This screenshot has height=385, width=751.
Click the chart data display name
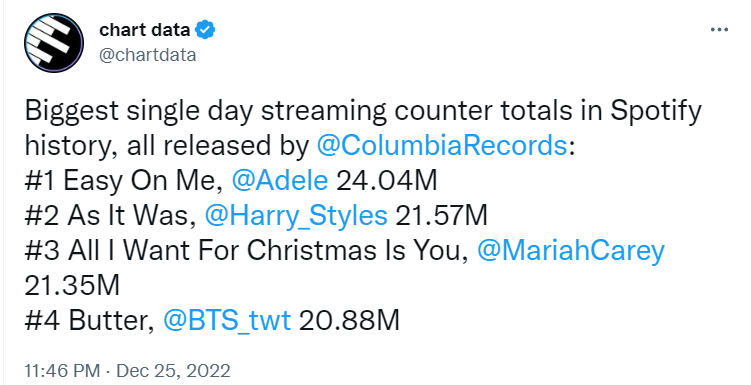145,30
